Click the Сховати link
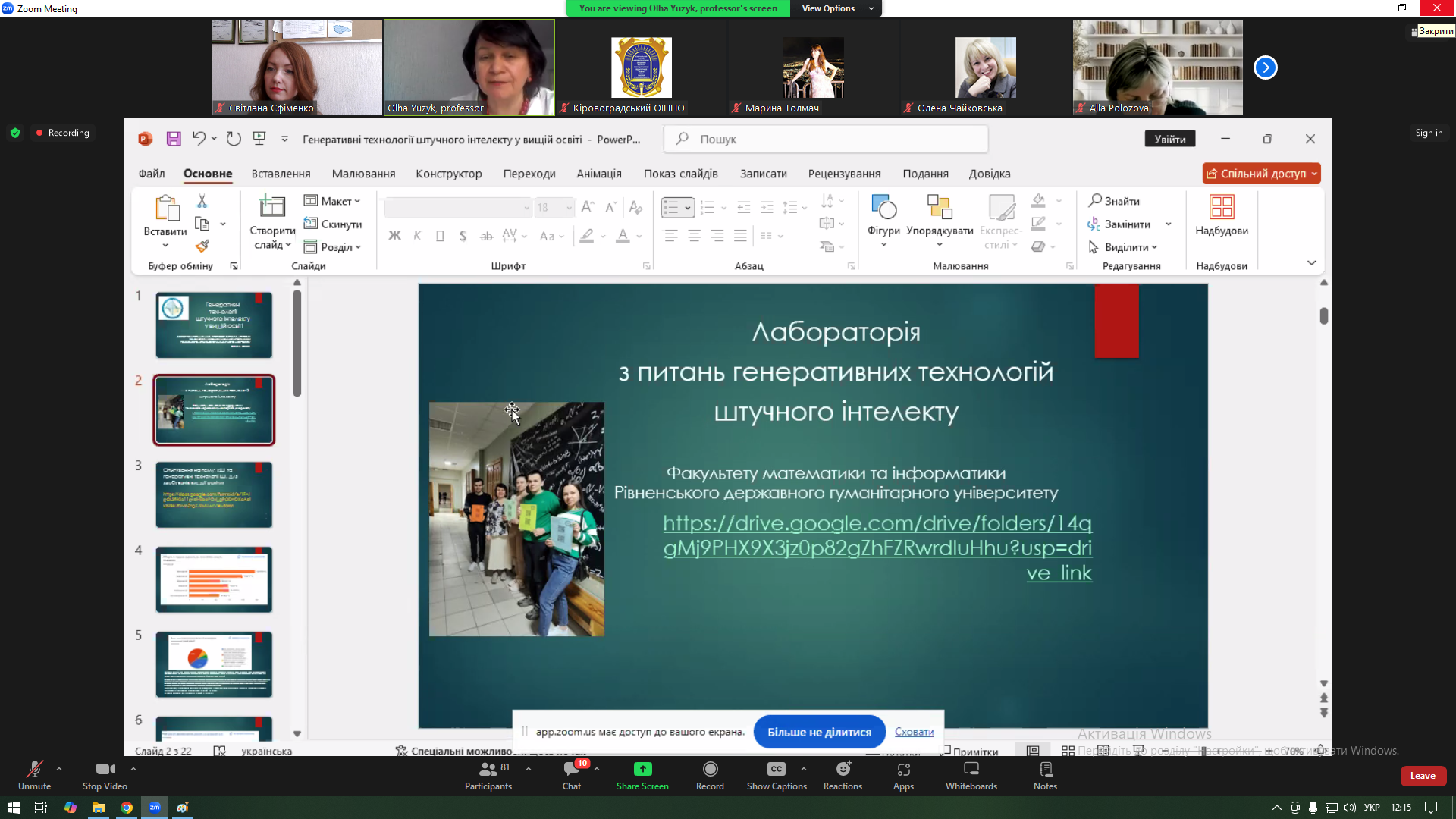 (914, 732)
